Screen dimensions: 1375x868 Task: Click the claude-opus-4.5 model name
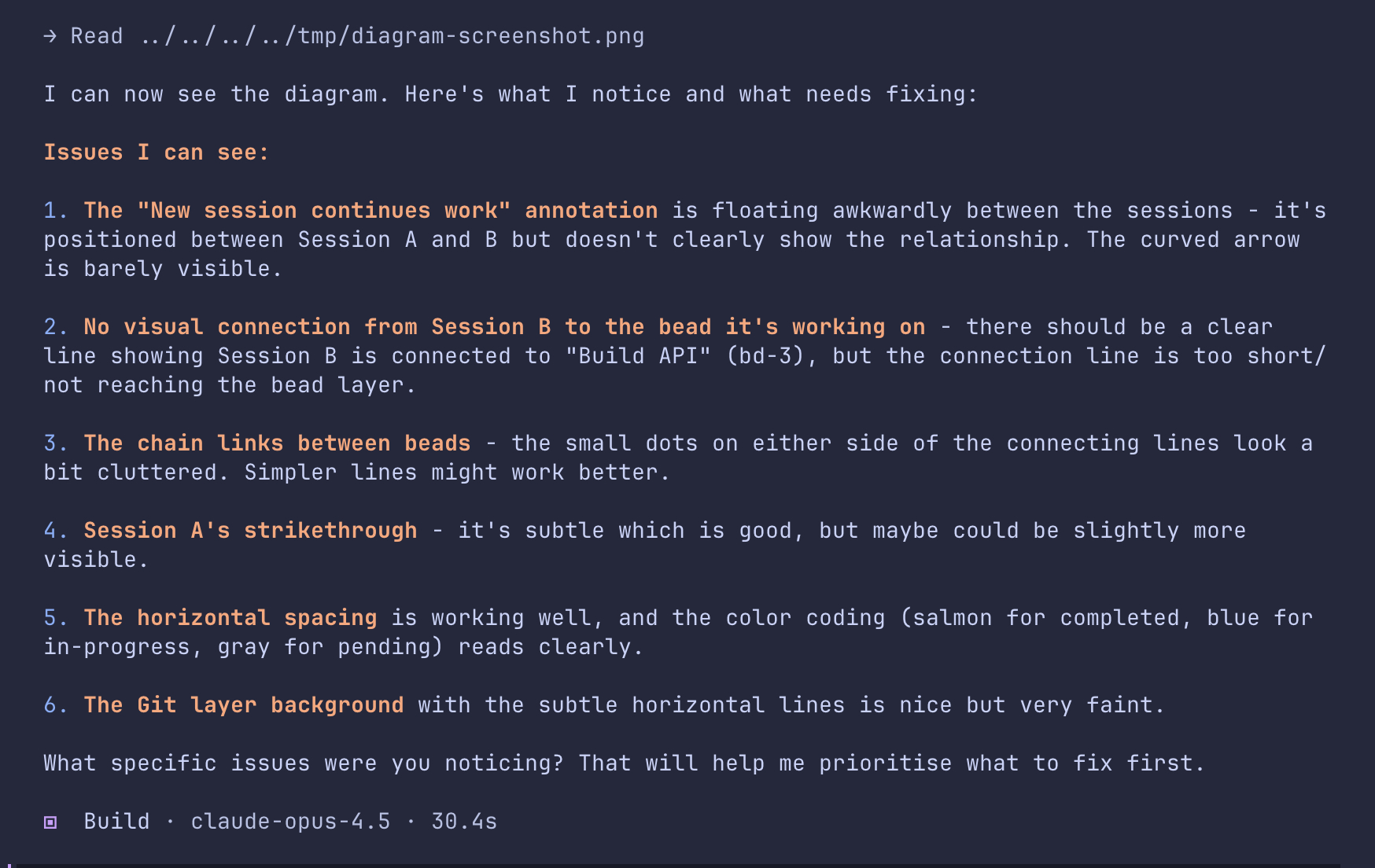coord(290,822)
